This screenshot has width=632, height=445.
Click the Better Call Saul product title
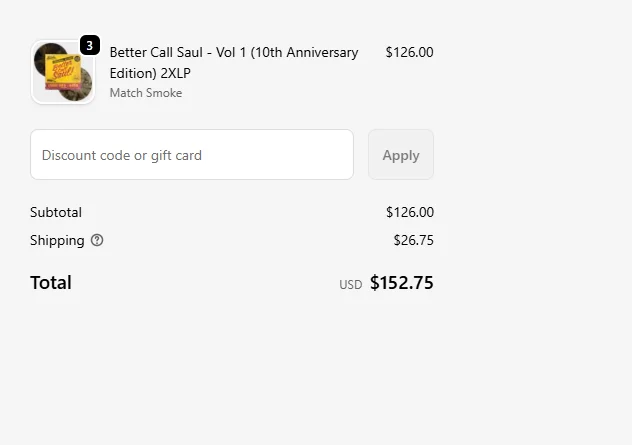tap(233, 52)
